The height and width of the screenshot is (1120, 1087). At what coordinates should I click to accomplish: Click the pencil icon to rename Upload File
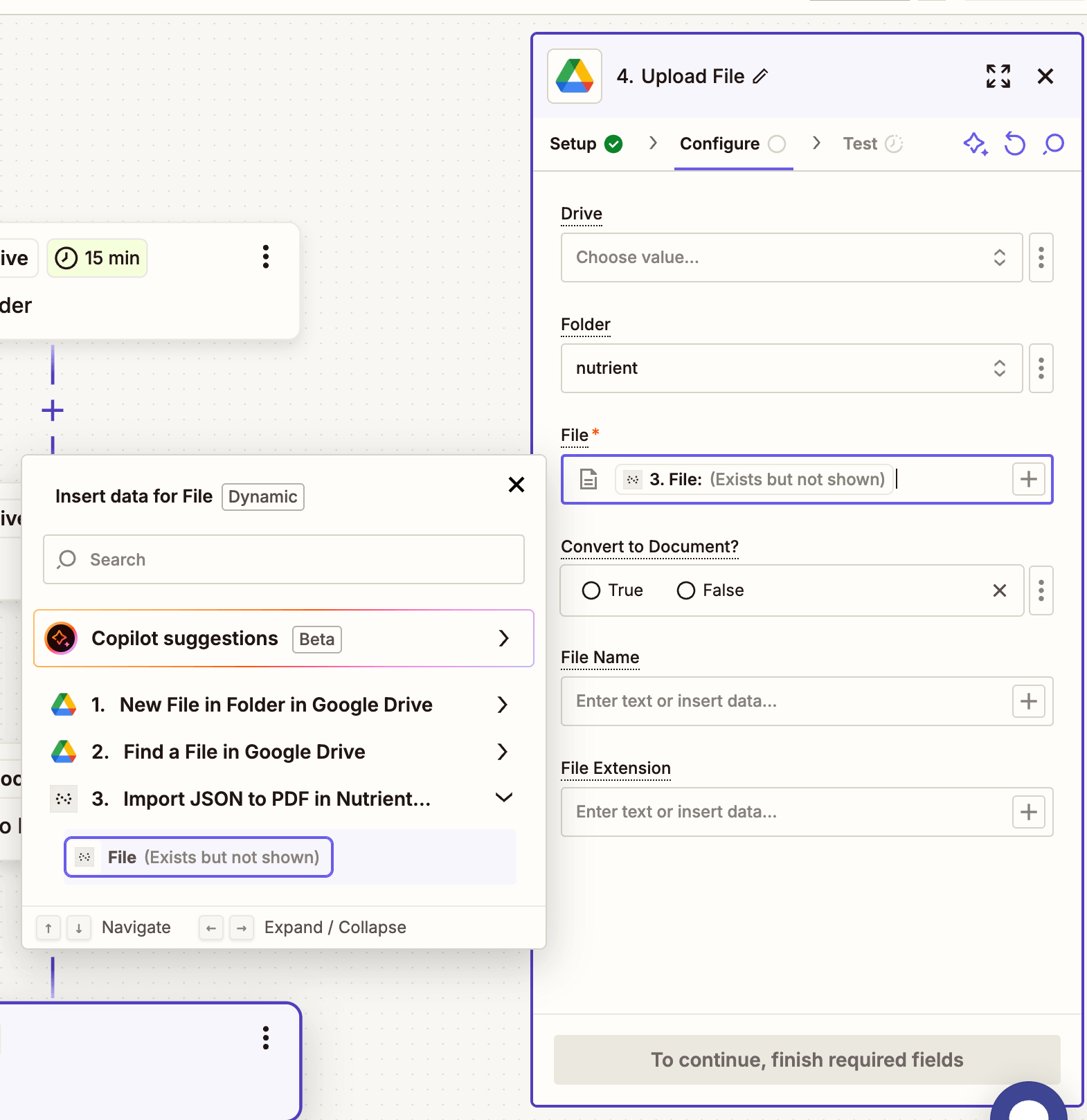pyautogui.click(x=760, y=76)
